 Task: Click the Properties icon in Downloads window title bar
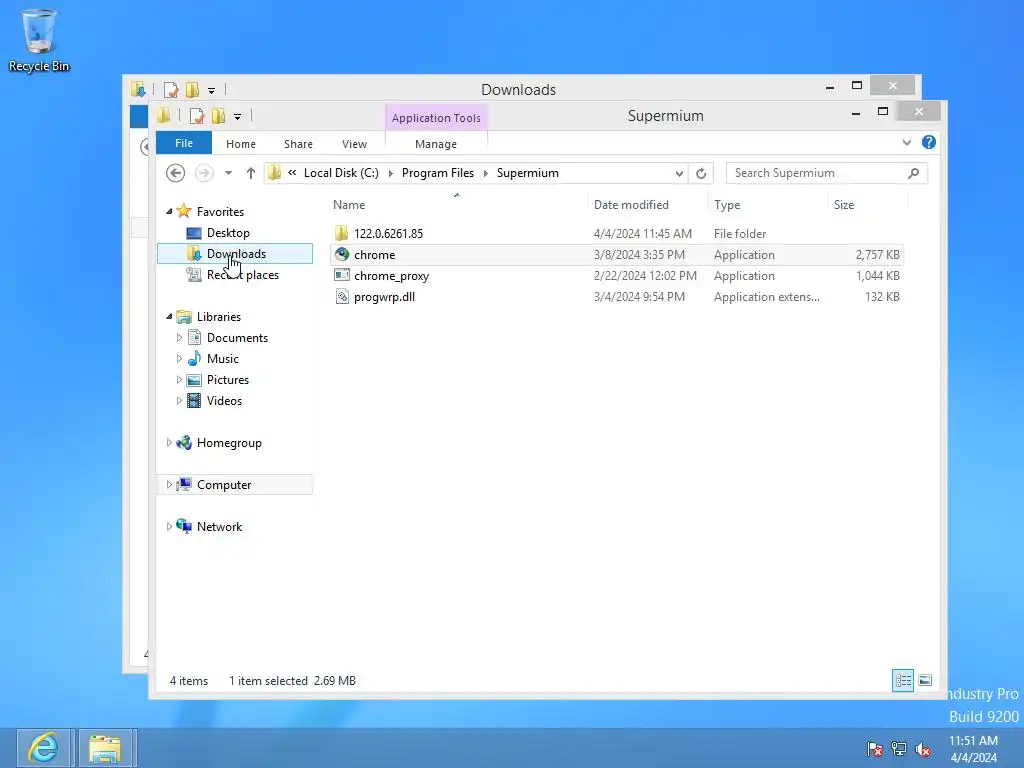(170, 90)
